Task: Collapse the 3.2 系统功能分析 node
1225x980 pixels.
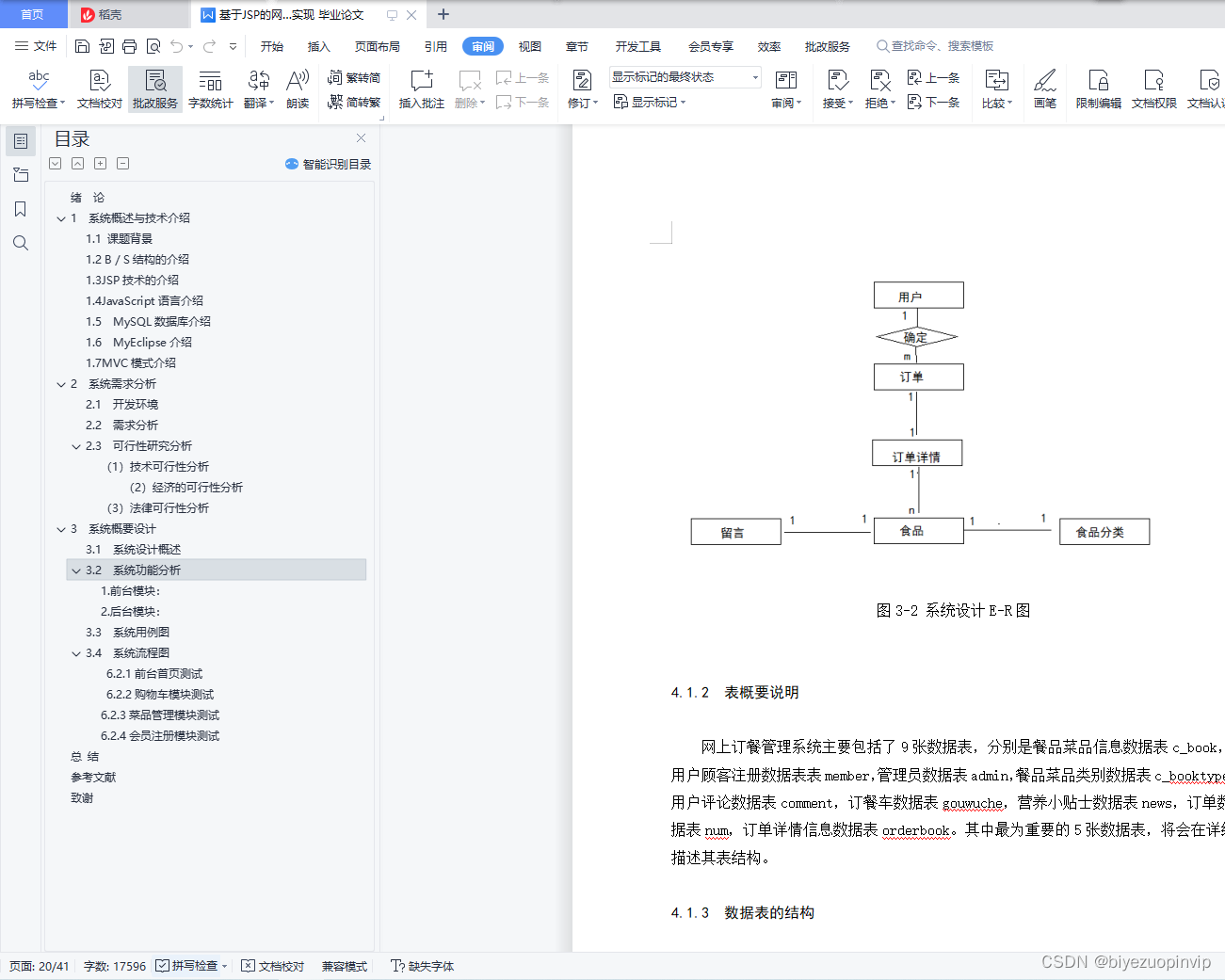Action: tap(76, 570)
